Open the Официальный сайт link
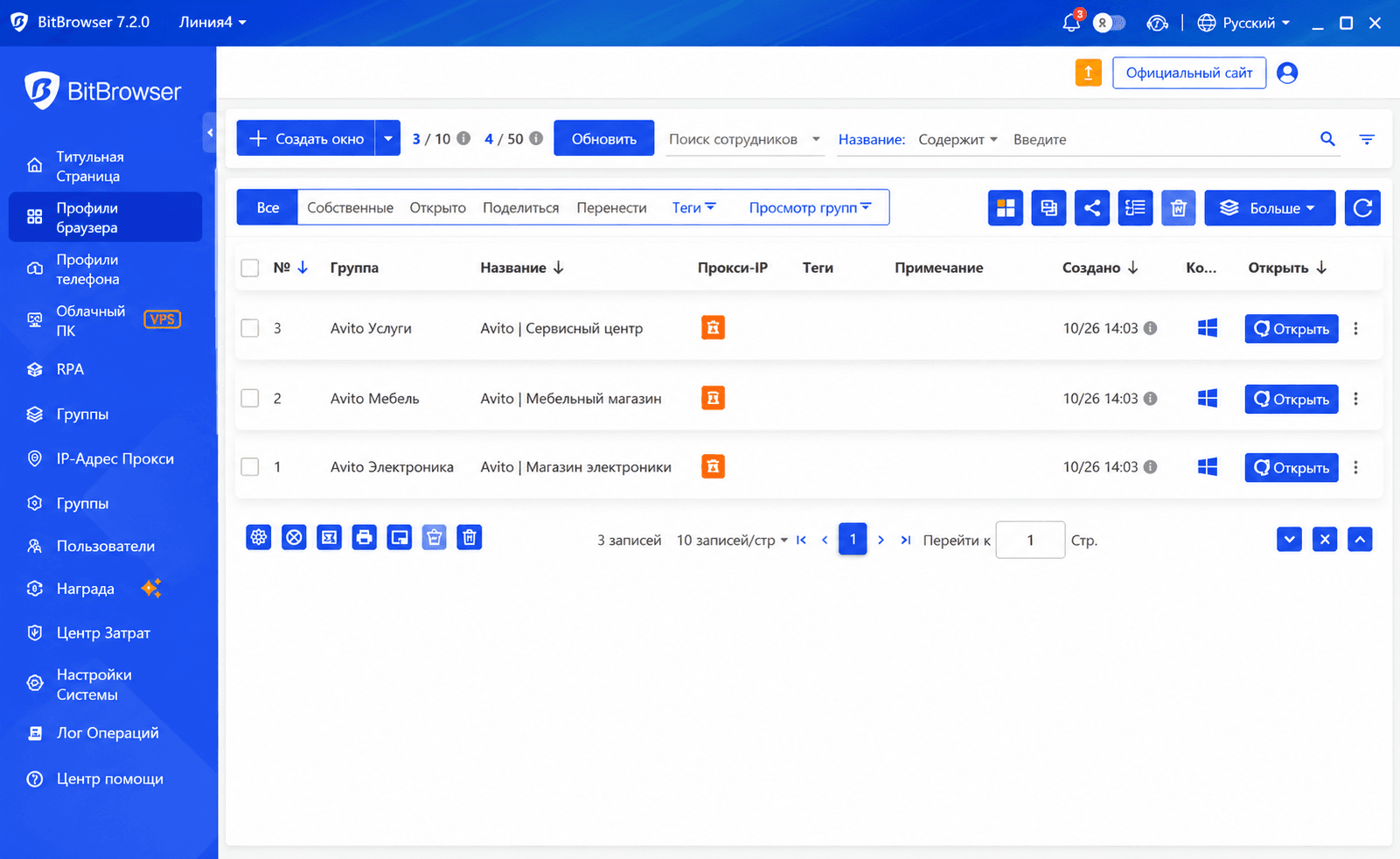Image resolution: width=1400 pixels, height=859 pixels. click(1189, 73)
